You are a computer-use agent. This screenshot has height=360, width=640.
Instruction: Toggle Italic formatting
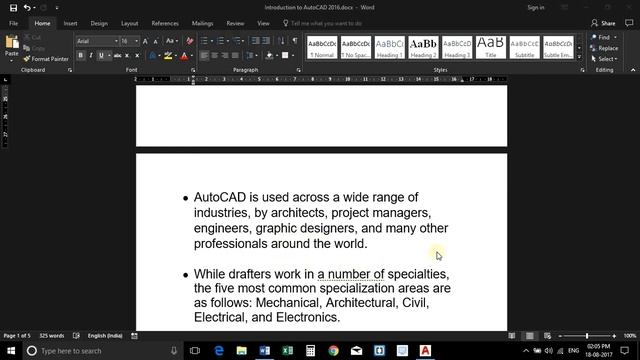[91, 56]
